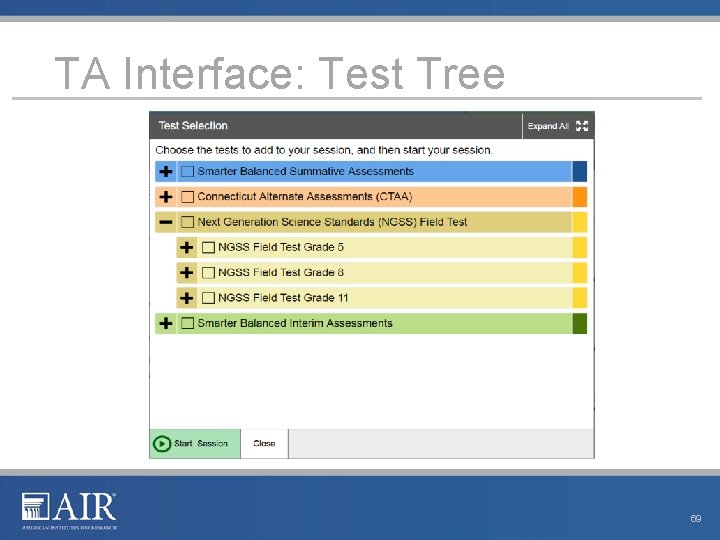The width and height of the screenshot is (720, 540).
Task: Check the Smarter Balanced Interim Assessments checkbox
Action: [187, 323]
